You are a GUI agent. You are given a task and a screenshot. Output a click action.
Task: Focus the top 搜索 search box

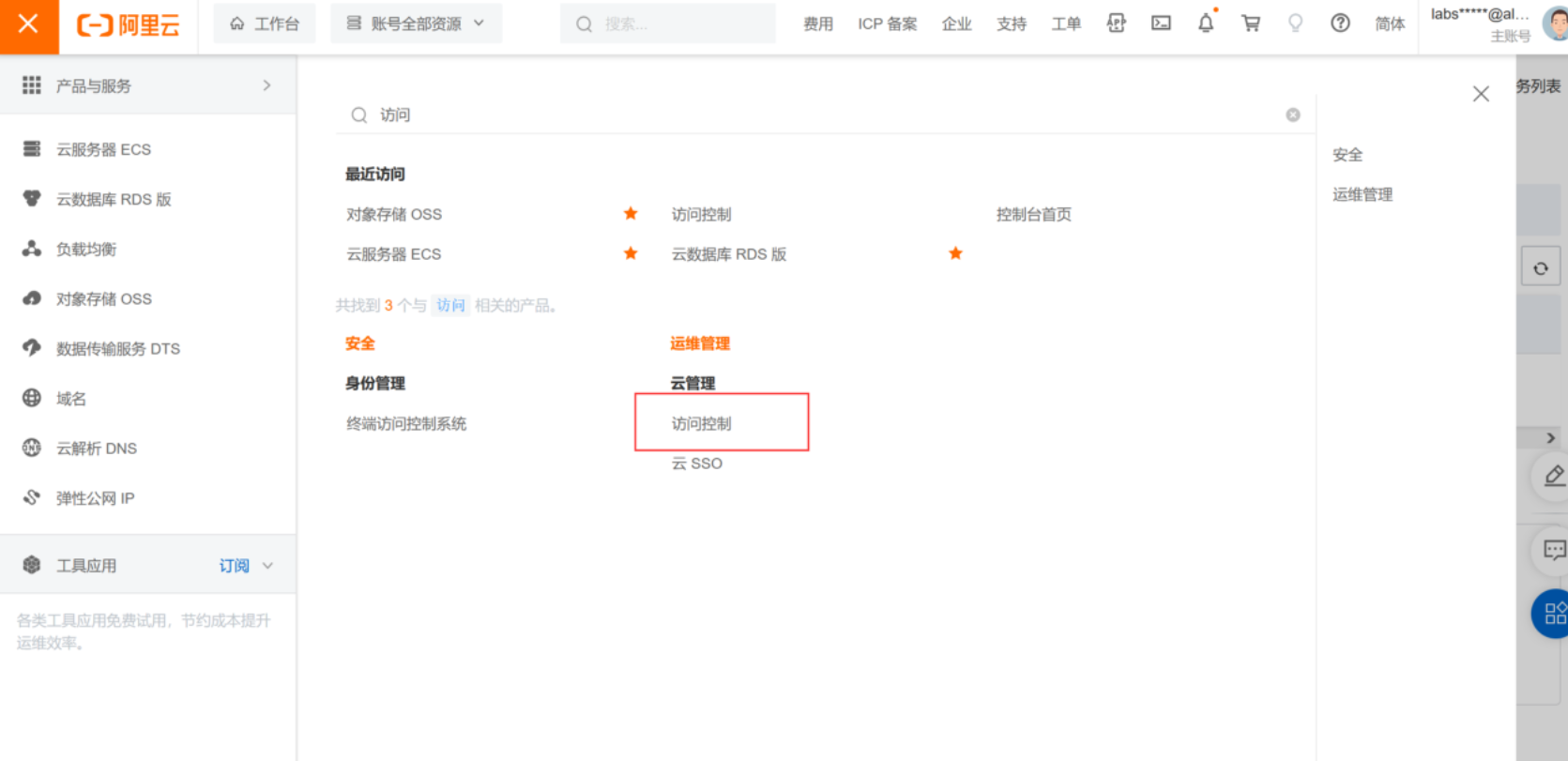click(667, 23)
